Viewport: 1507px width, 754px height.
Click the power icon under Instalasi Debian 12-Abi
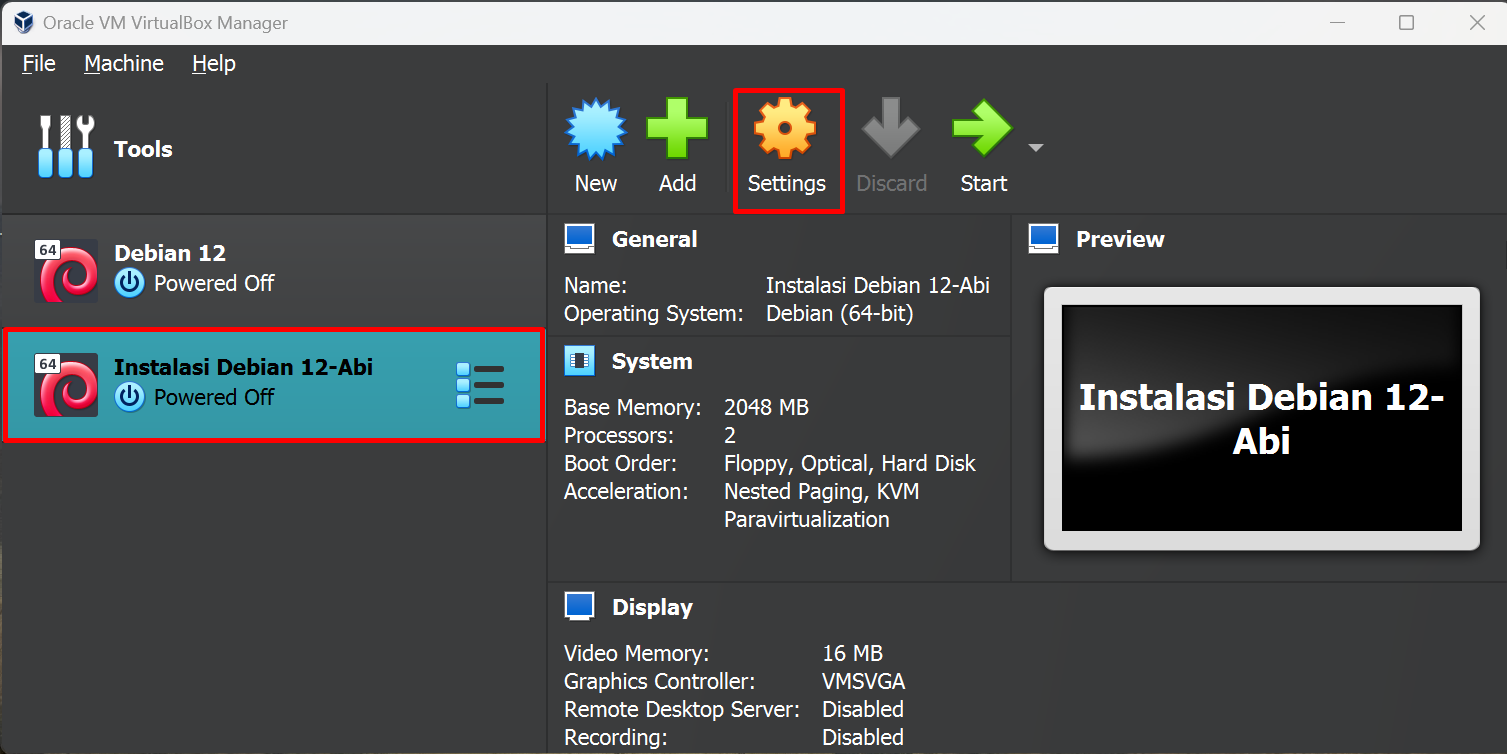pyautogui.click(x=129, y=397)
